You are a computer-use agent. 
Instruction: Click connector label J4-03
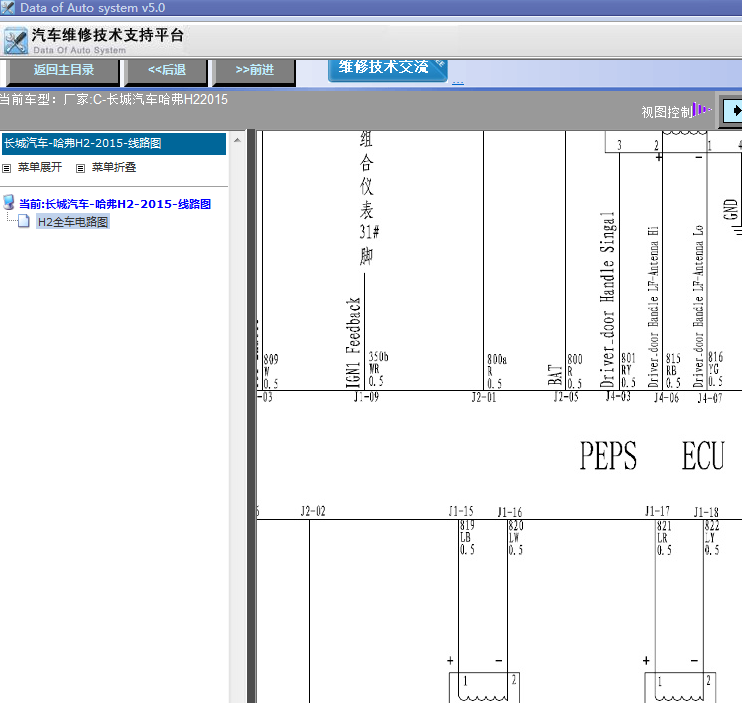(618, 396)
